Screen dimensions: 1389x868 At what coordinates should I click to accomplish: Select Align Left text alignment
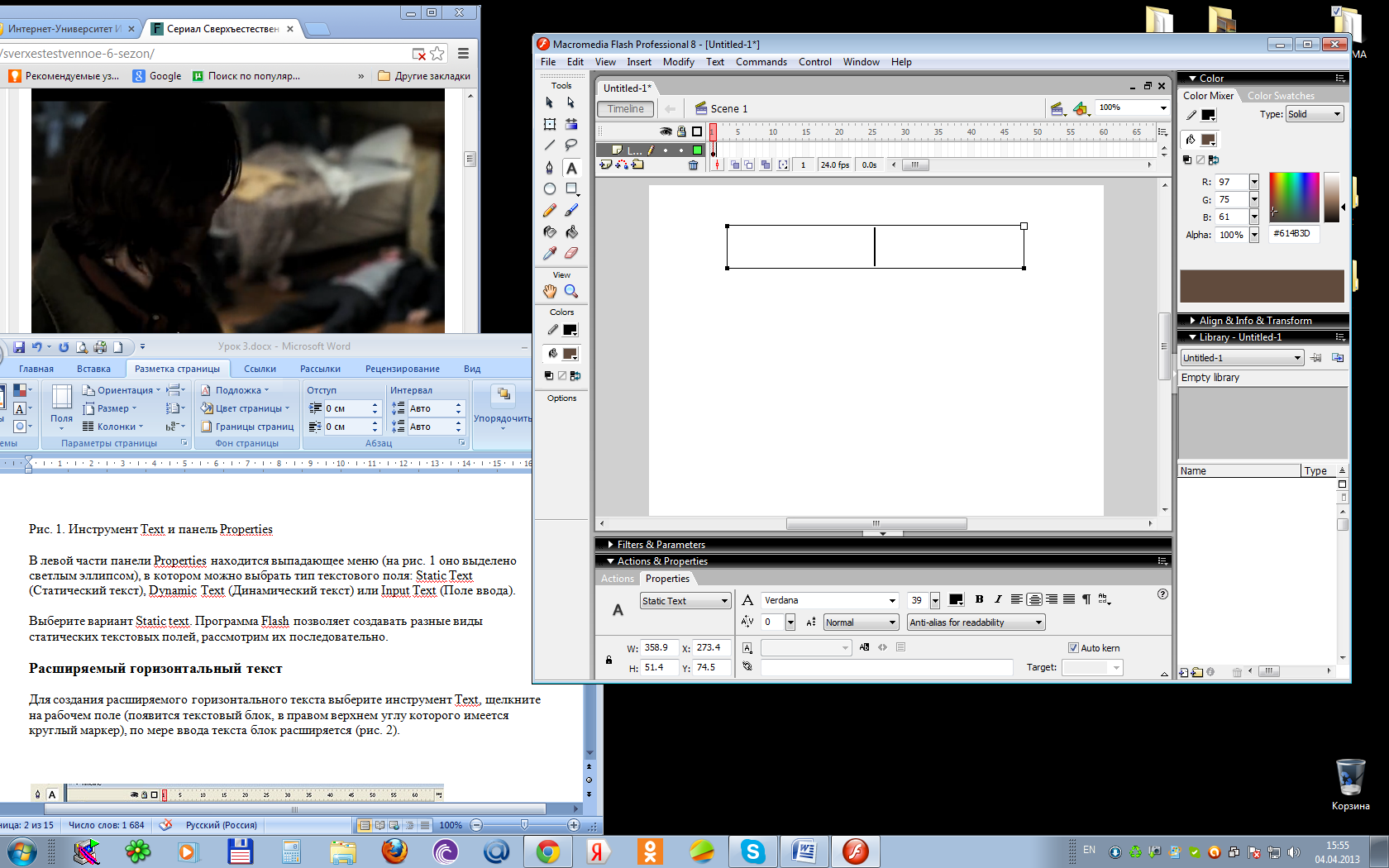[x=1017, y=599]
